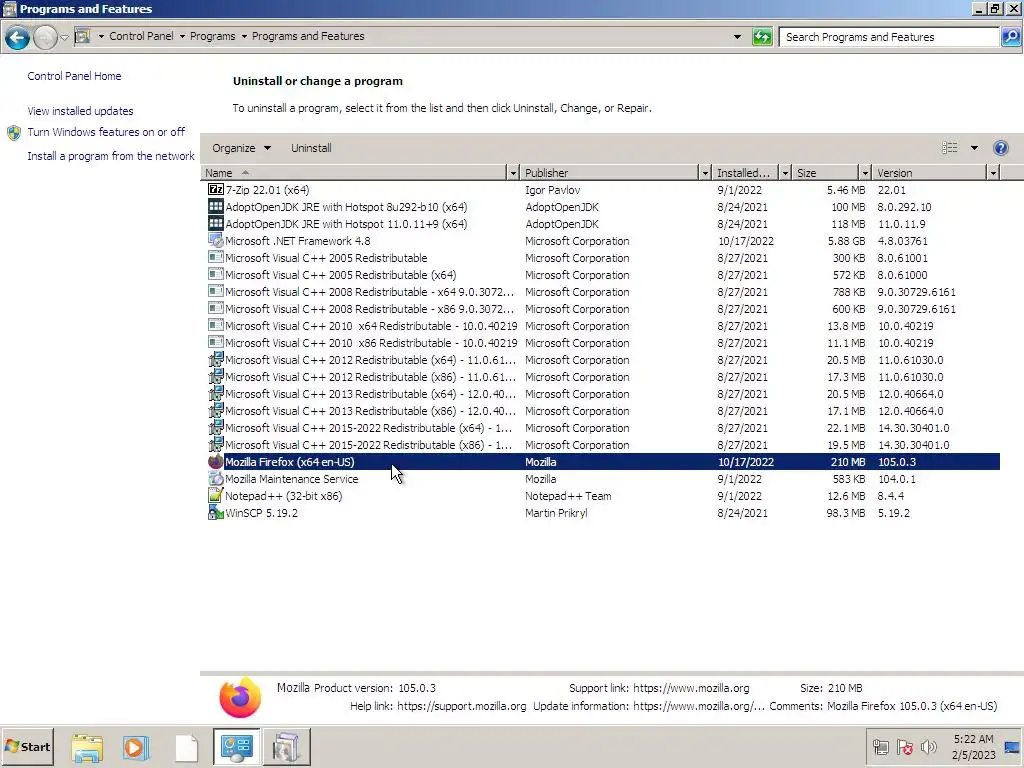Click the Visual C++ 2012 (x64) installer icon

[x=216, y=359]
